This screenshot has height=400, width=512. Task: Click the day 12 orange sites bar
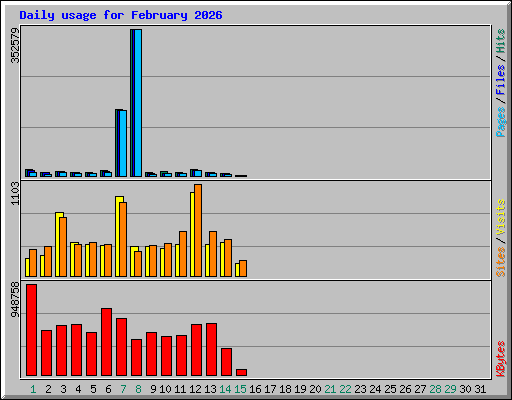[x=198, y=231]
